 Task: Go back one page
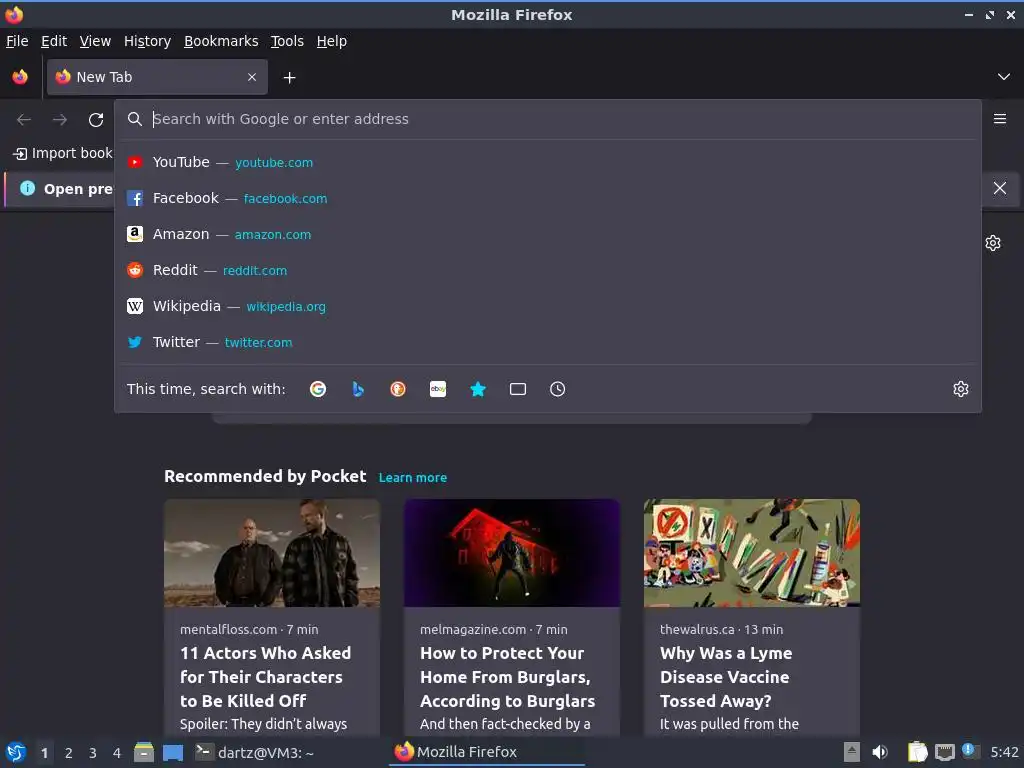click(24, 120)
